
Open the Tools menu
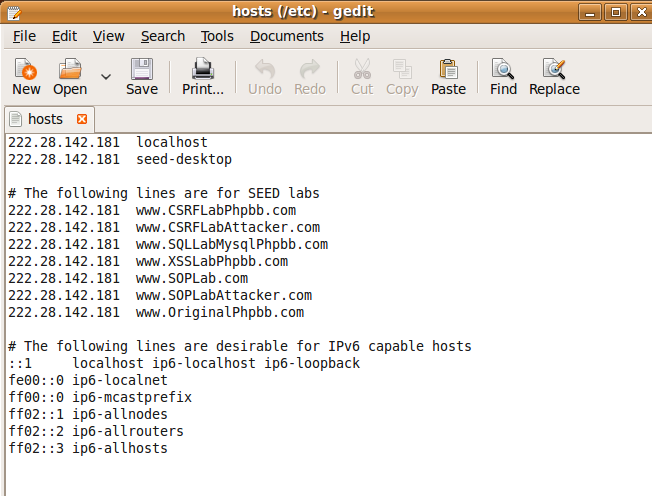point(217,37)
